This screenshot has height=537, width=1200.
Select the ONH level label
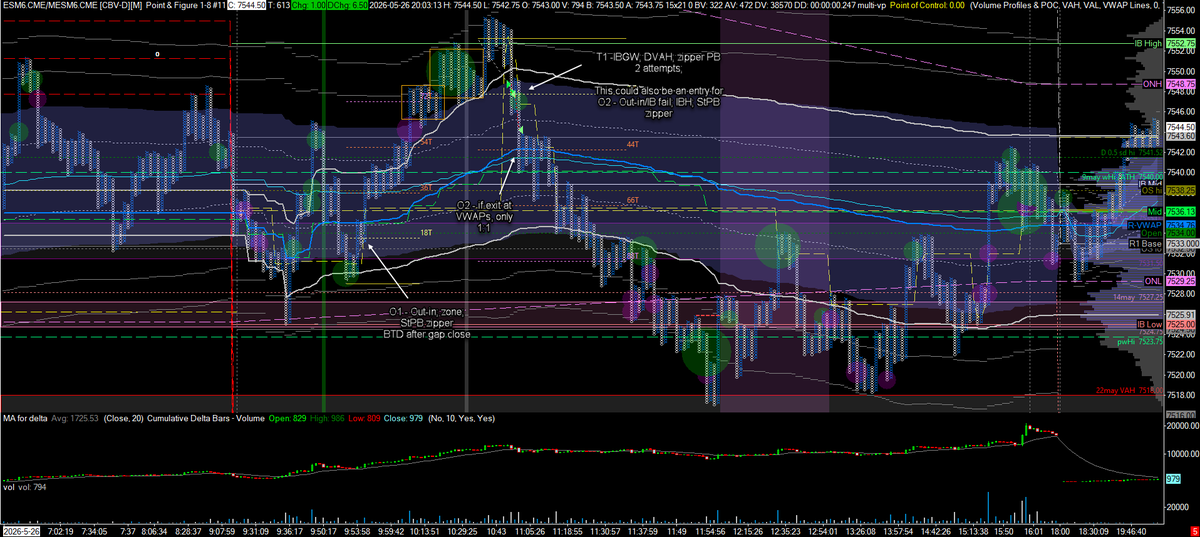tap(1152, 85)
